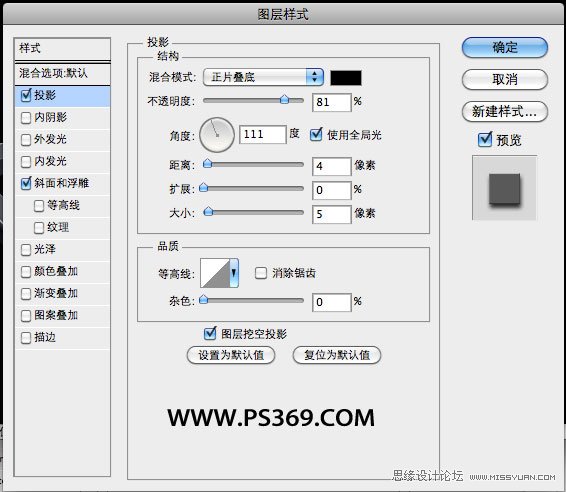This screenshot has height=492, width=566.
Task: Enable the 颜色叠加 checkbox
Action: (x=26, y=272)
